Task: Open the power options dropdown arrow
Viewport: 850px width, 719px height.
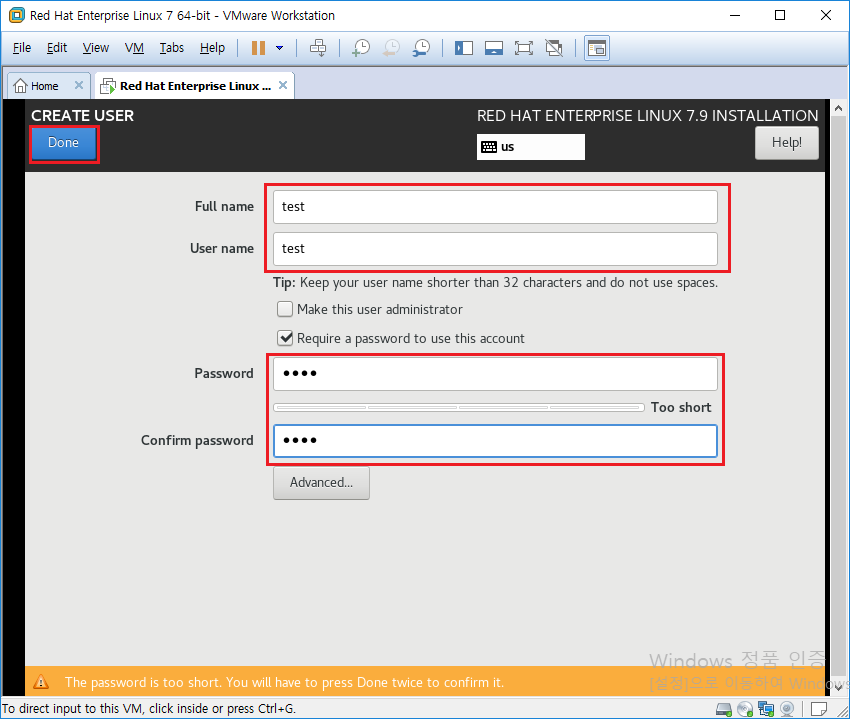Action: click(279, 48)
